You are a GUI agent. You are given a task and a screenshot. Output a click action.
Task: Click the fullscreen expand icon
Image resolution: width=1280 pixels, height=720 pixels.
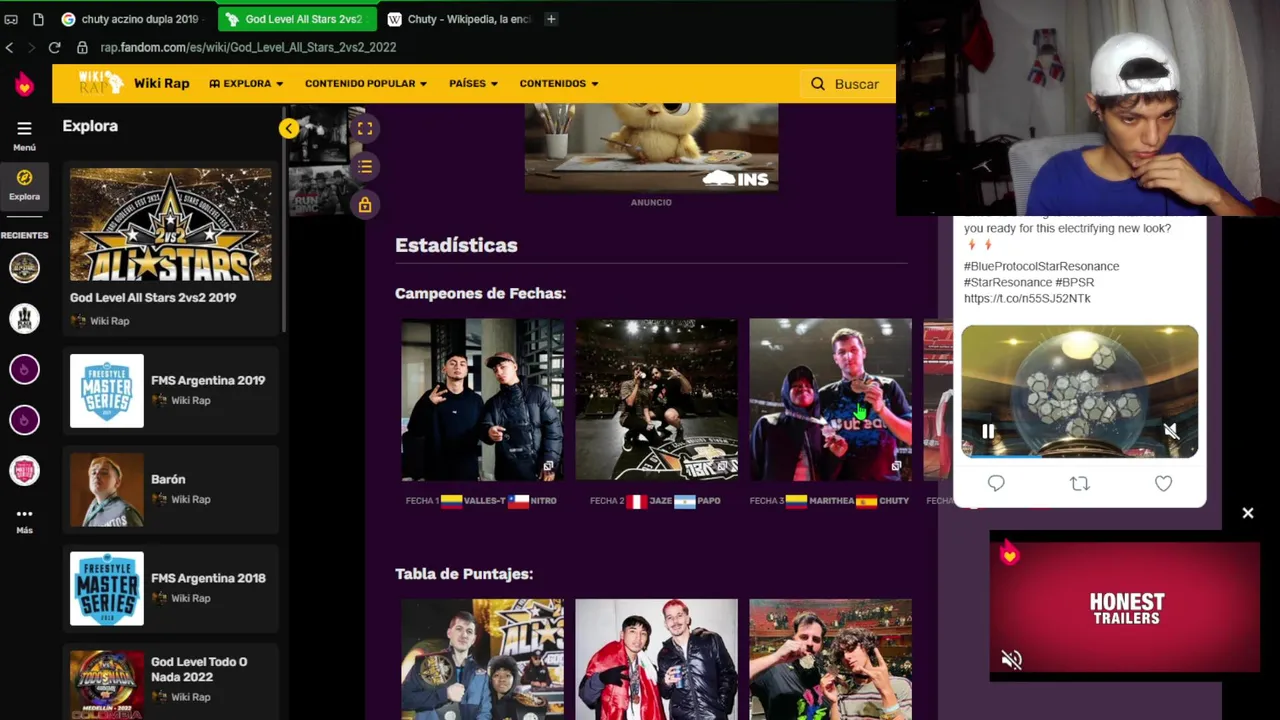click(x=365, y=128)
